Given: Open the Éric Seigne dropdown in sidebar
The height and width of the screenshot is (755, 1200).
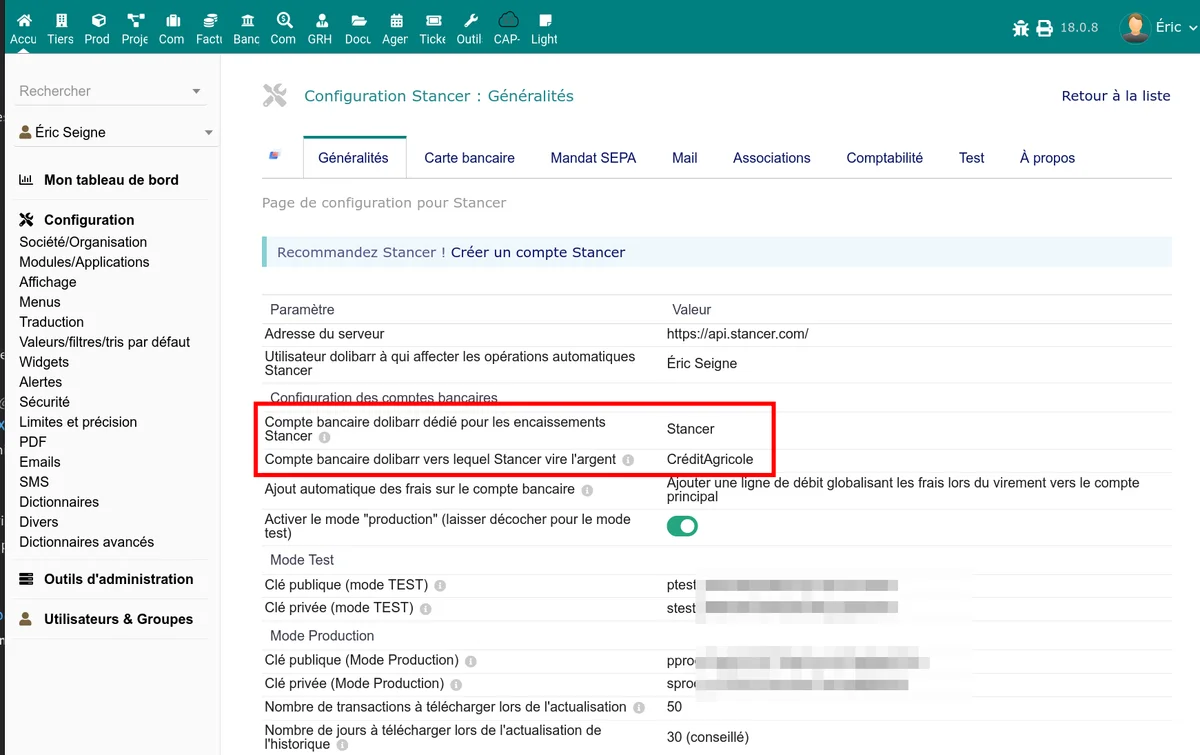Looking at the screenshot, I should pos(117,132).
